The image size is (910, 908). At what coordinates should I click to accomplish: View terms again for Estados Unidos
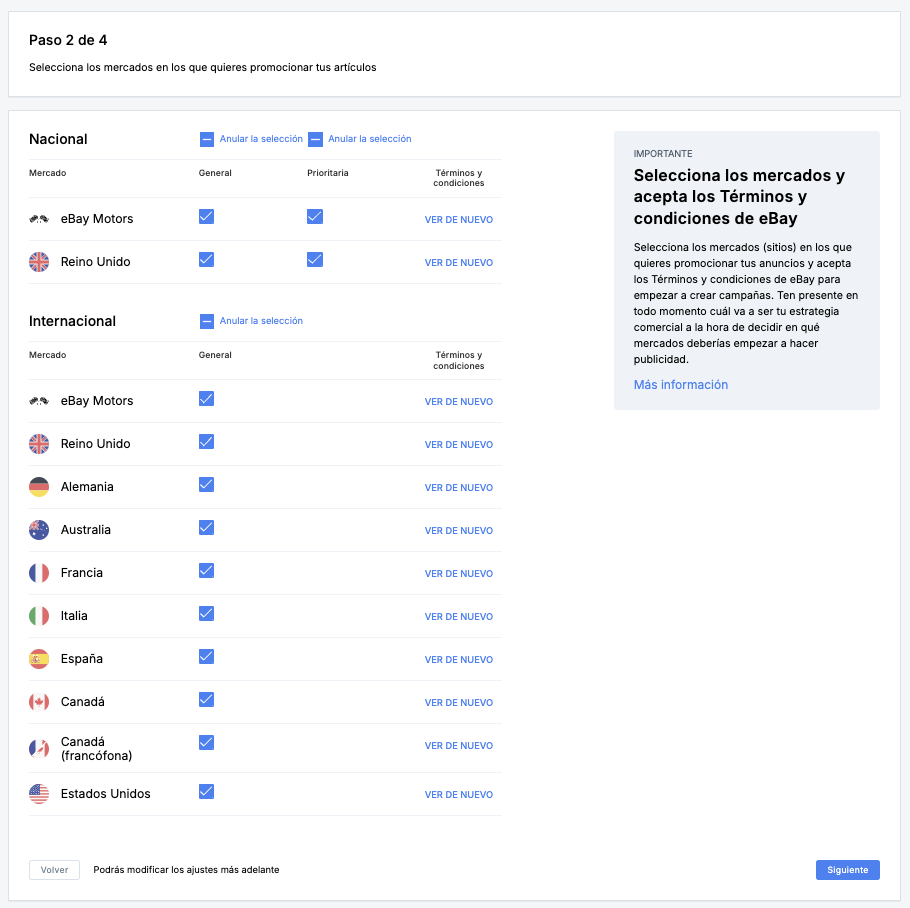[x=458, y=795]
